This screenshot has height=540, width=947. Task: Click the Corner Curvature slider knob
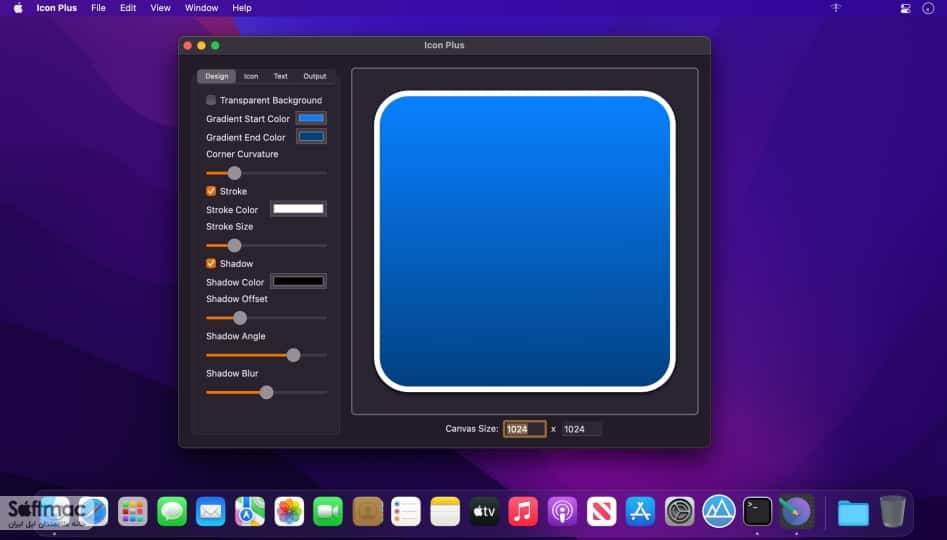point(234,173)
